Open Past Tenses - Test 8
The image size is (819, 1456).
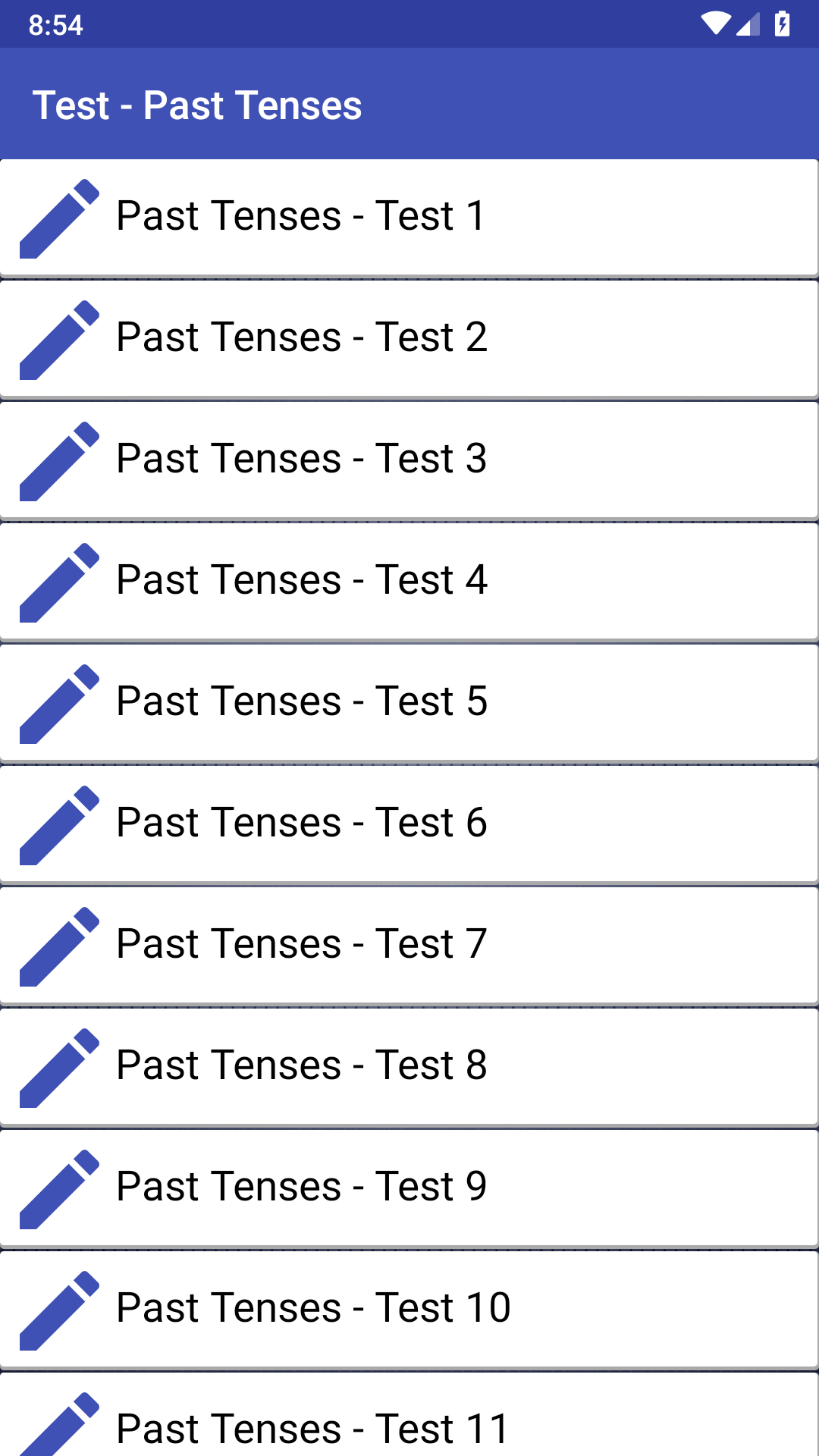[409, 1067]
